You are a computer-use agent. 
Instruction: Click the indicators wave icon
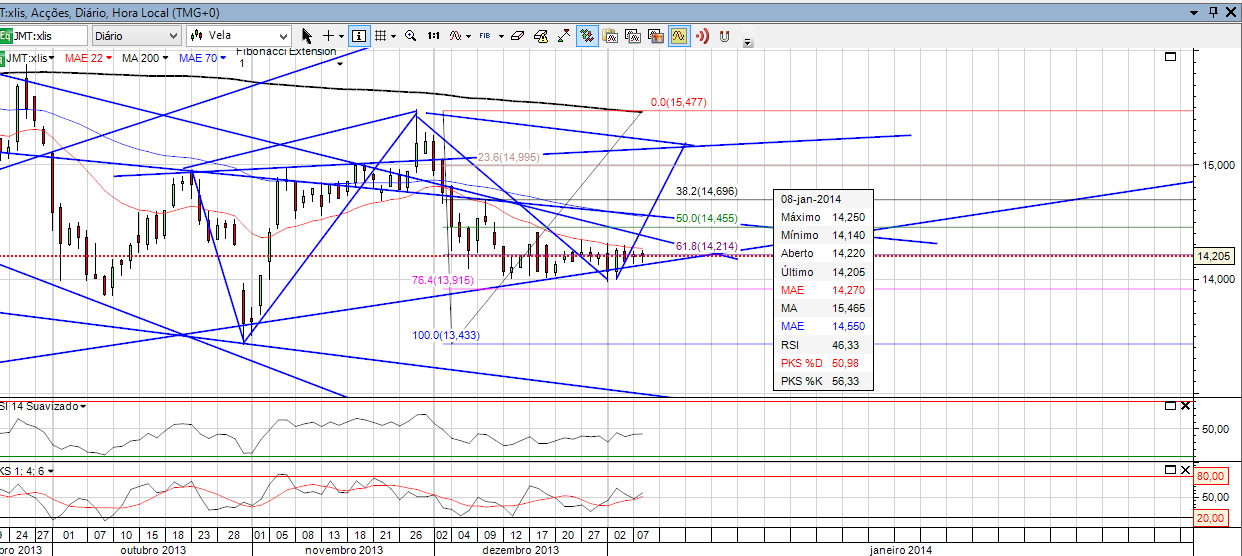point(455,35)
